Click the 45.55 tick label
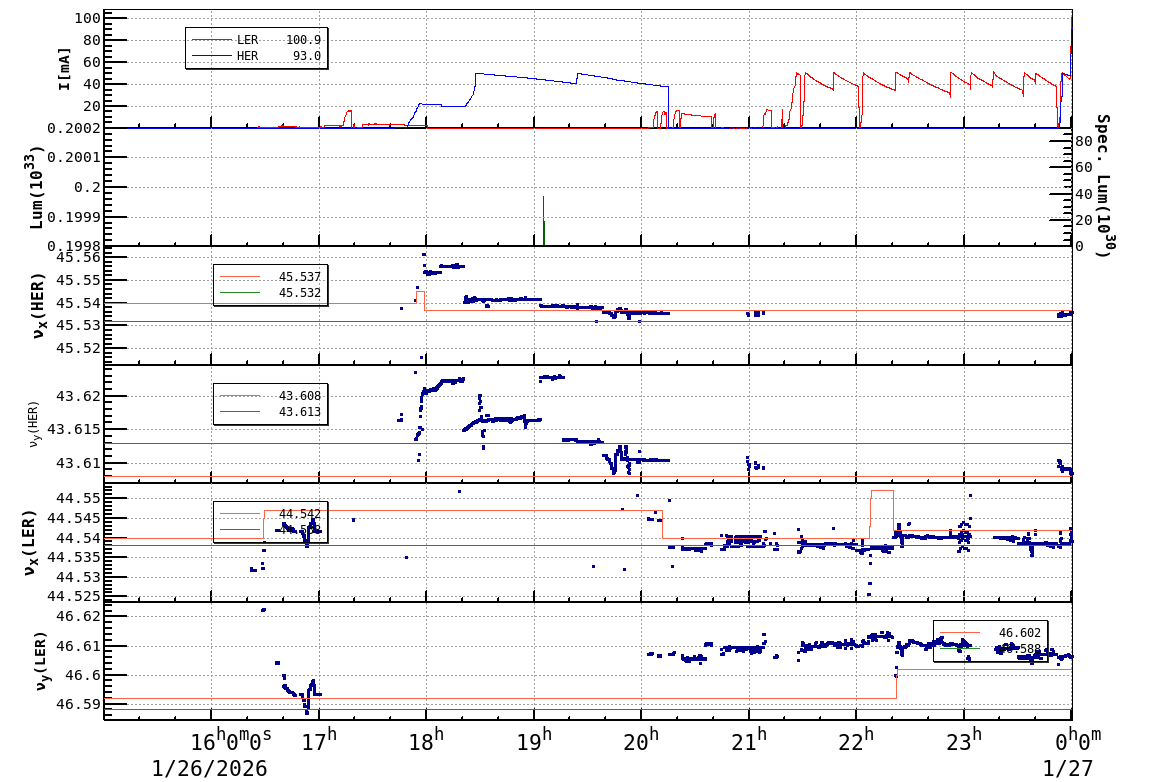 pos(78,280)
